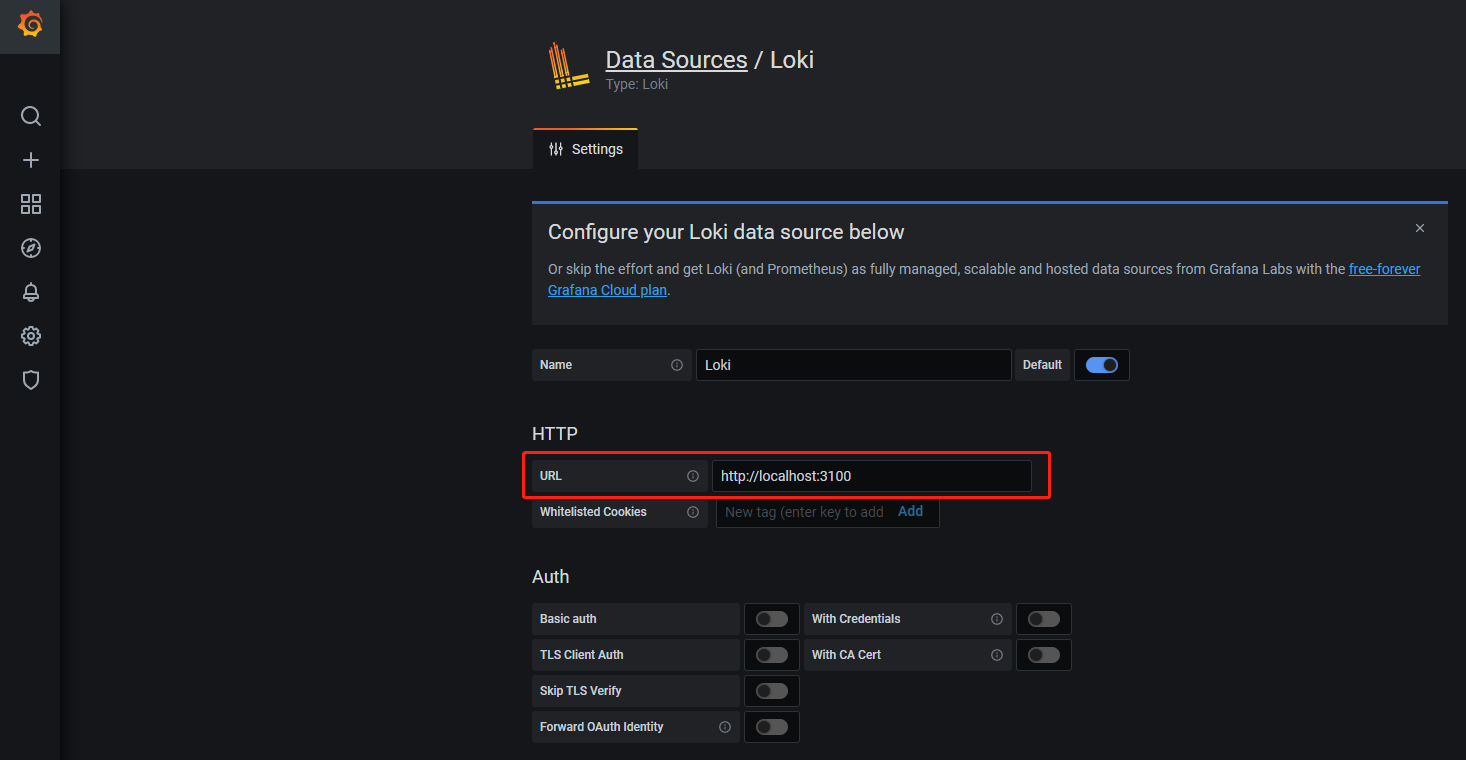Click the With CA Cert info icon
Screen dimensions: 1466x760
point(997,655)
